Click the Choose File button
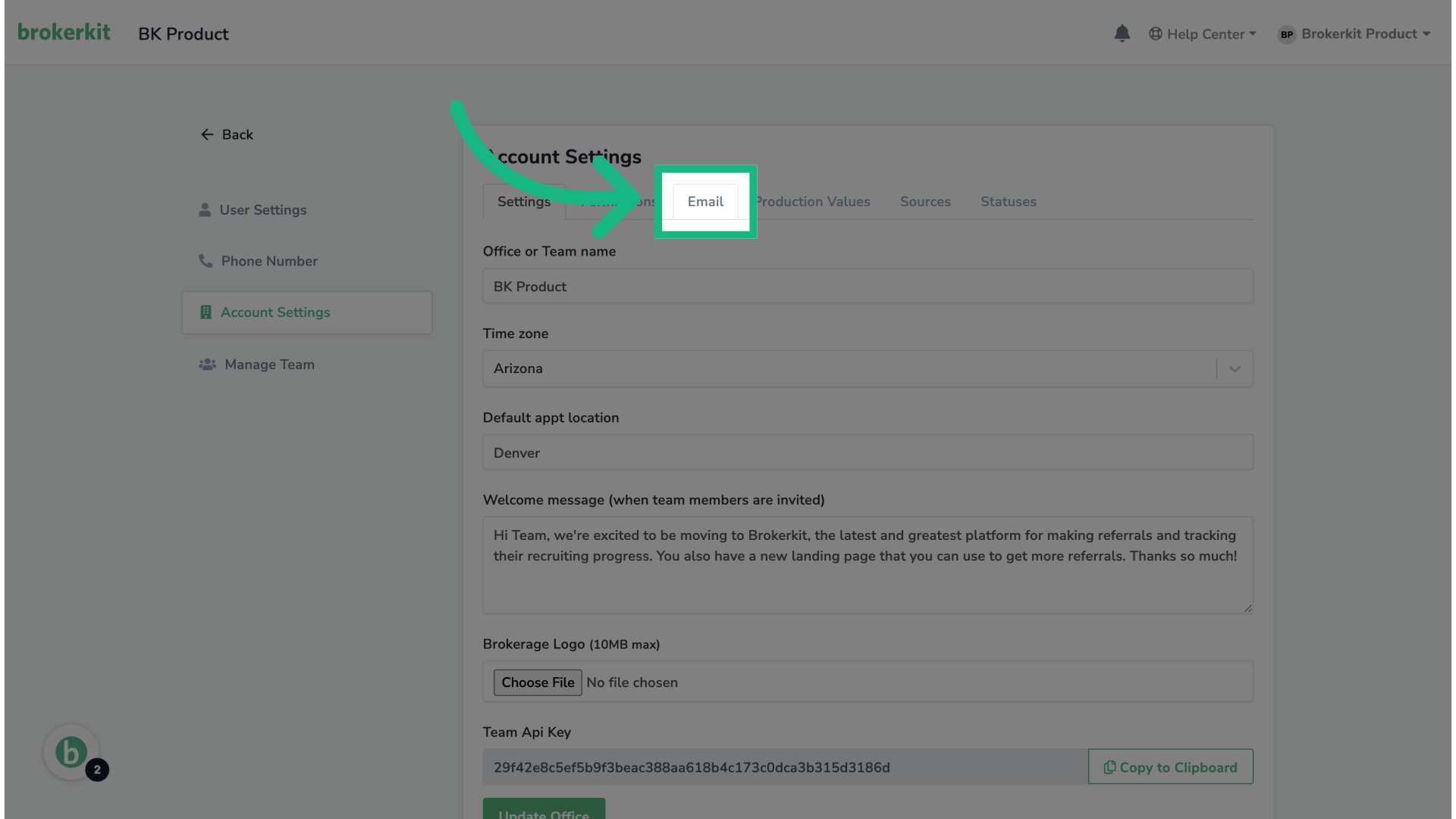Viewport: 1456px width, 819px height. pos(538,682)
